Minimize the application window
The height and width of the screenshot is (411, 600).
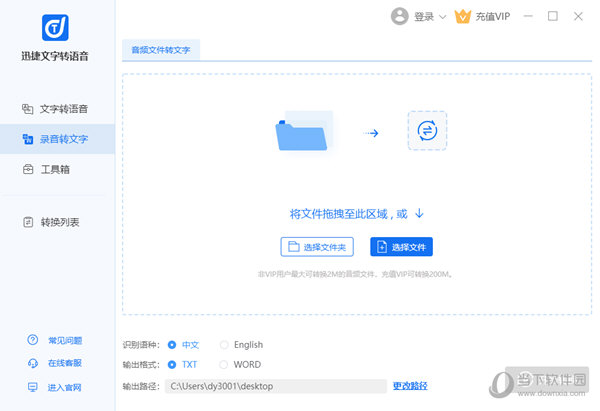click(528, 16)
